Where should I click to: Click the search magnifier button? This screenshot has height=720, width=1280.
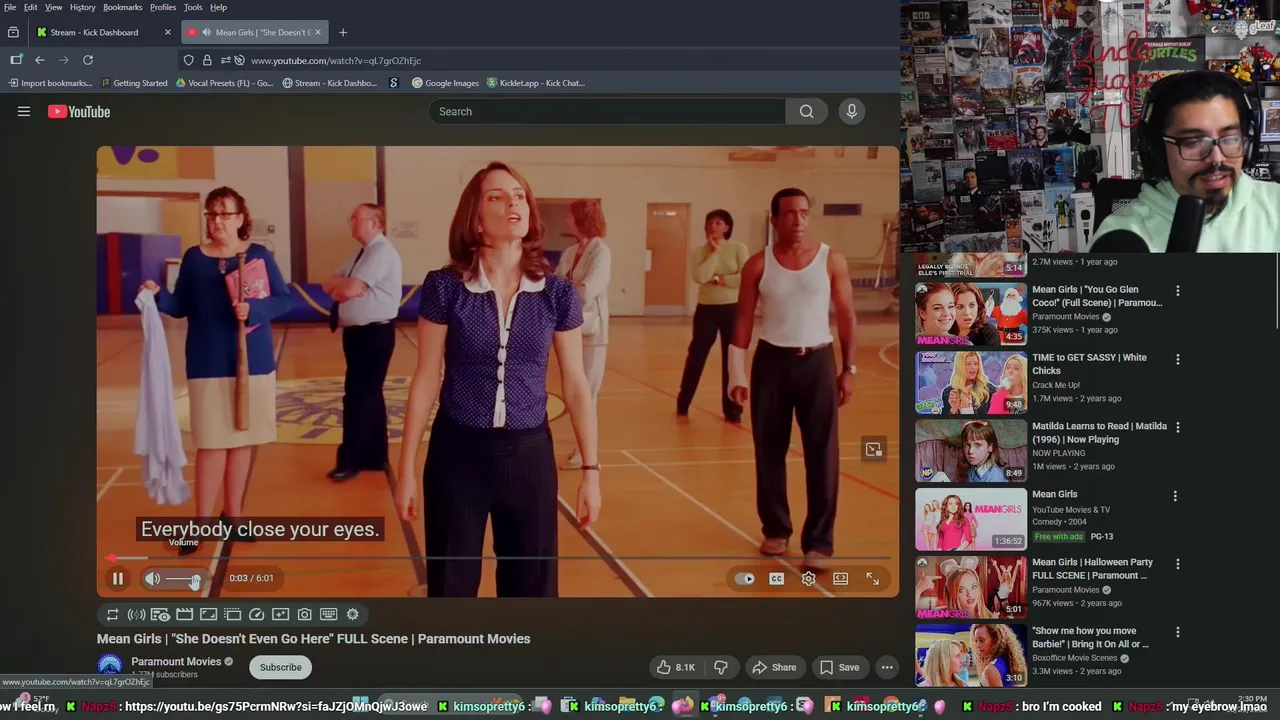(x=806, y=111)
